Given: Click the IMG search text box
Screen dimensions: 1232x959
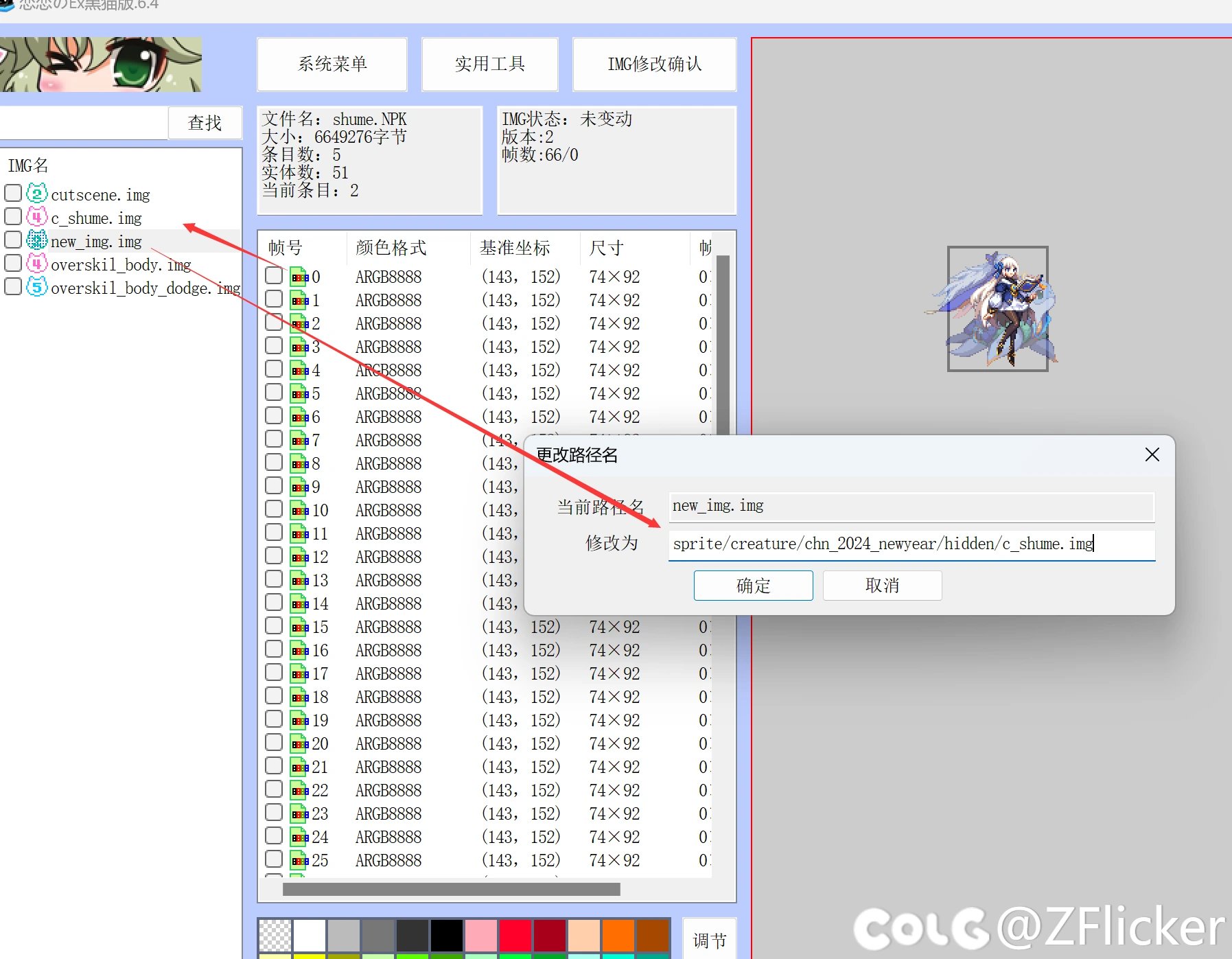Looking at the screenshot, I should 82,123.
